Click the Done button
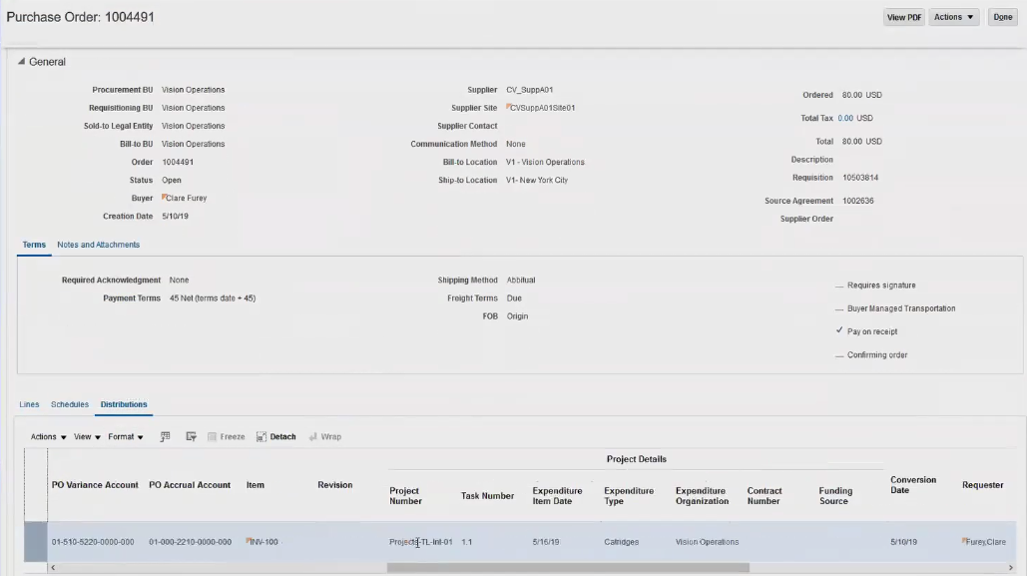1027x576 pixels. (x=1001, y=16)
